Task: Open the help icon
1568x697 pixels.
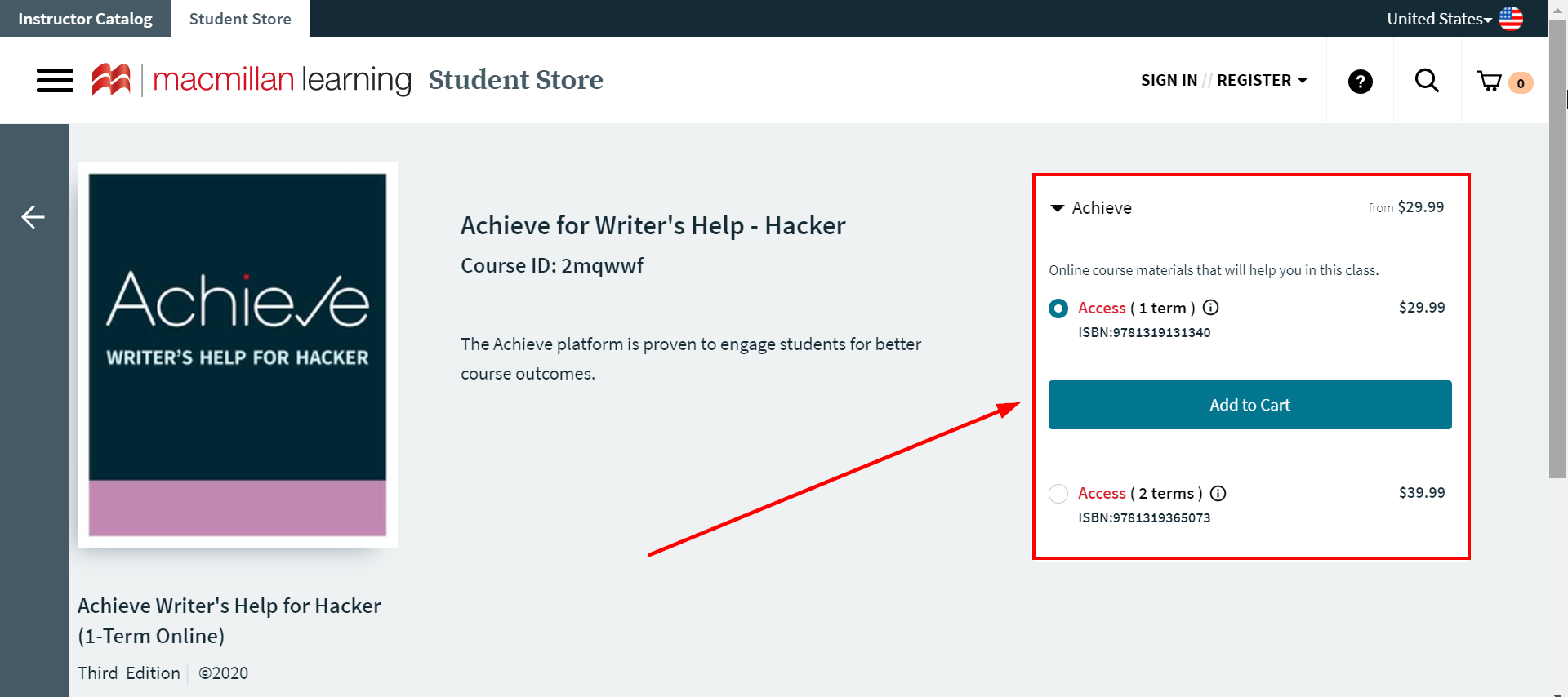Action: tap(1359, 81)
